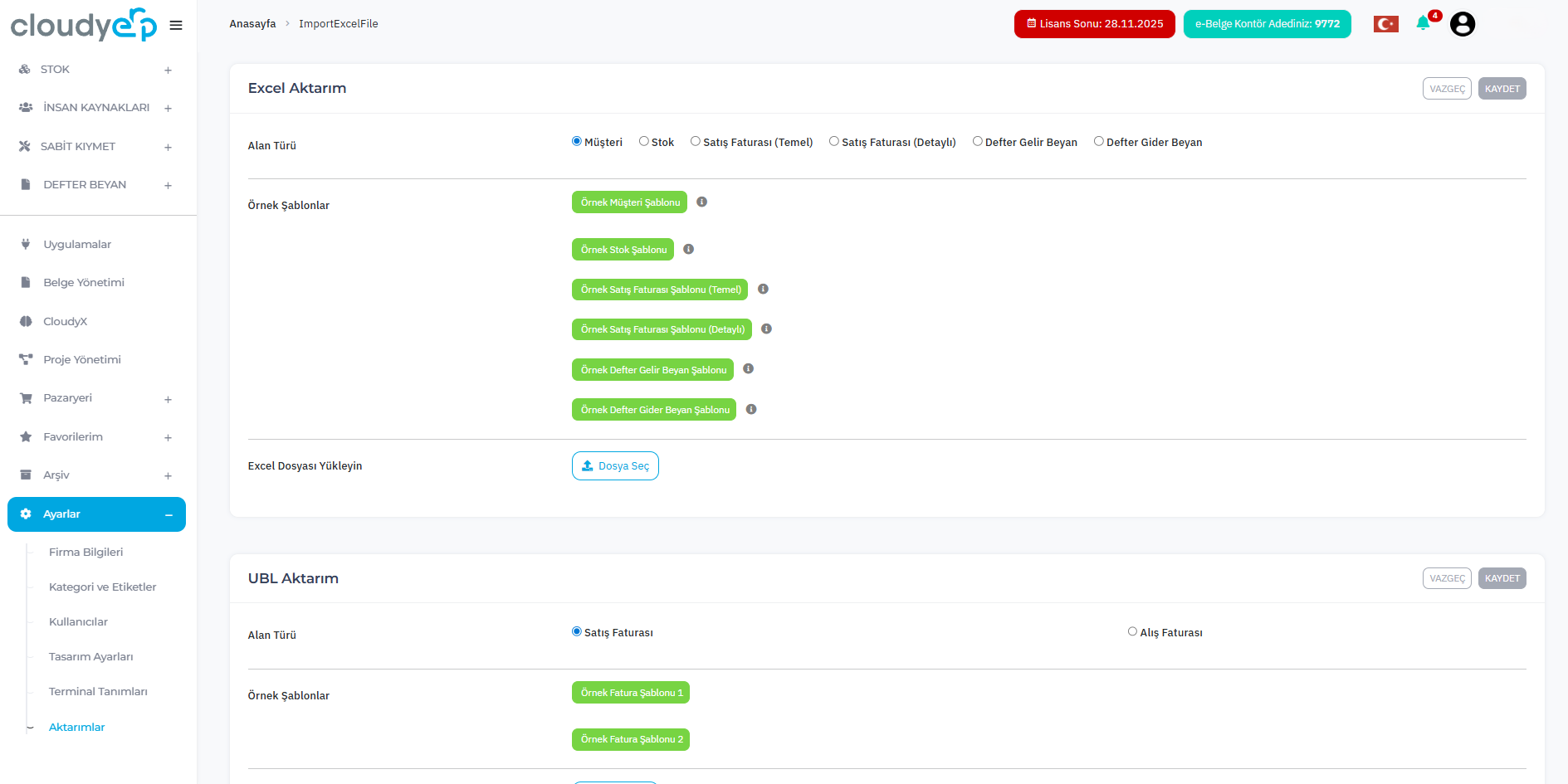Viewport: 1568px width, 784px height.
Task: Expand the Pazaryeri sidebar menu
Action: coord(168,399)
